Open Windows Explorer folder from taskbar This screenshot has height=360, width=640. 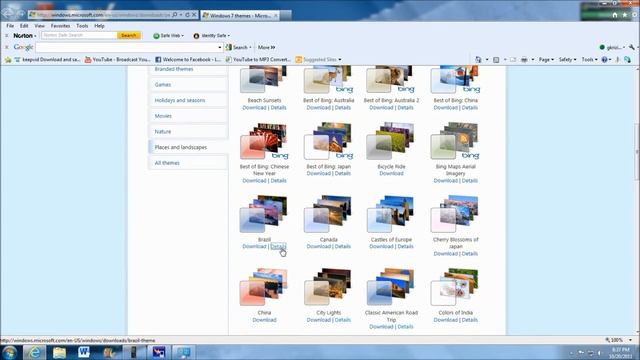click(x=59, y=352)
